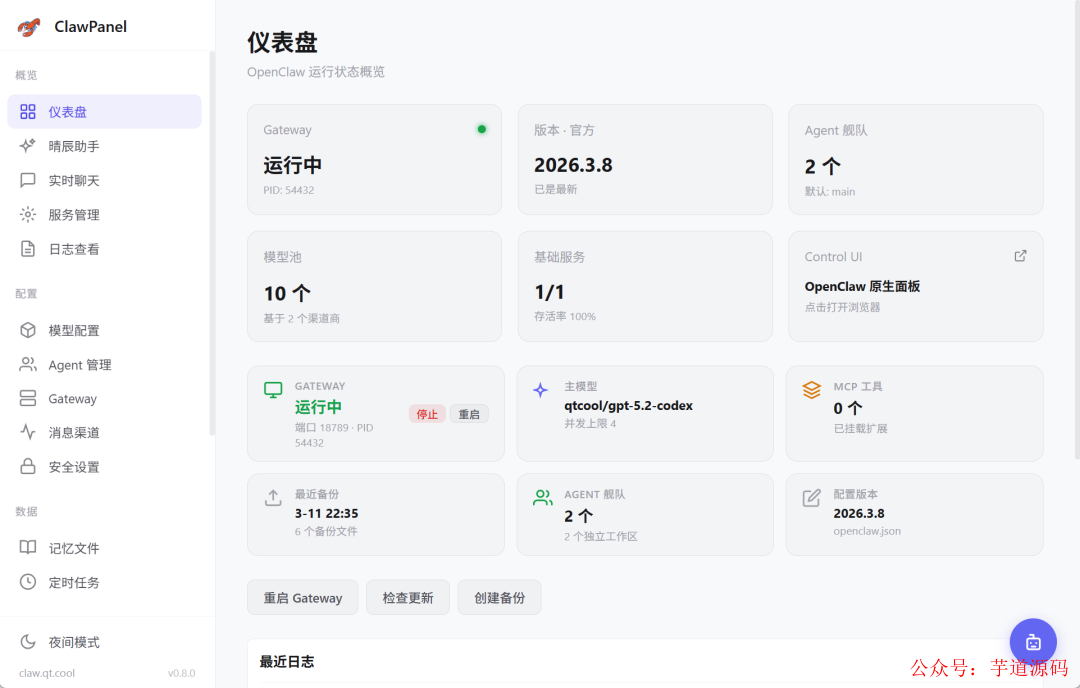Select Gateway in the 配置 section

tap(105, 398)
